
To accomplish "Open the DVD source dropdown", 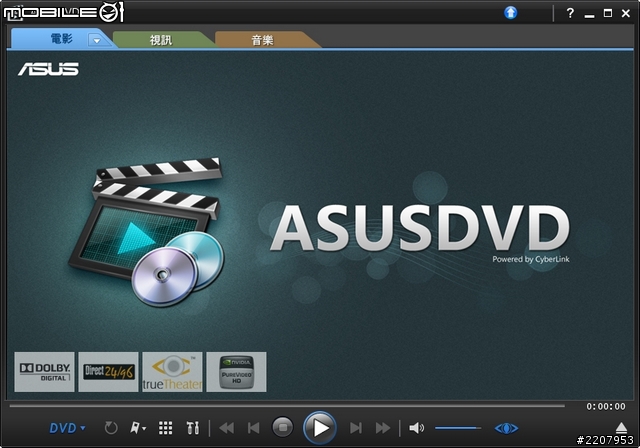I will pos(67,428).
